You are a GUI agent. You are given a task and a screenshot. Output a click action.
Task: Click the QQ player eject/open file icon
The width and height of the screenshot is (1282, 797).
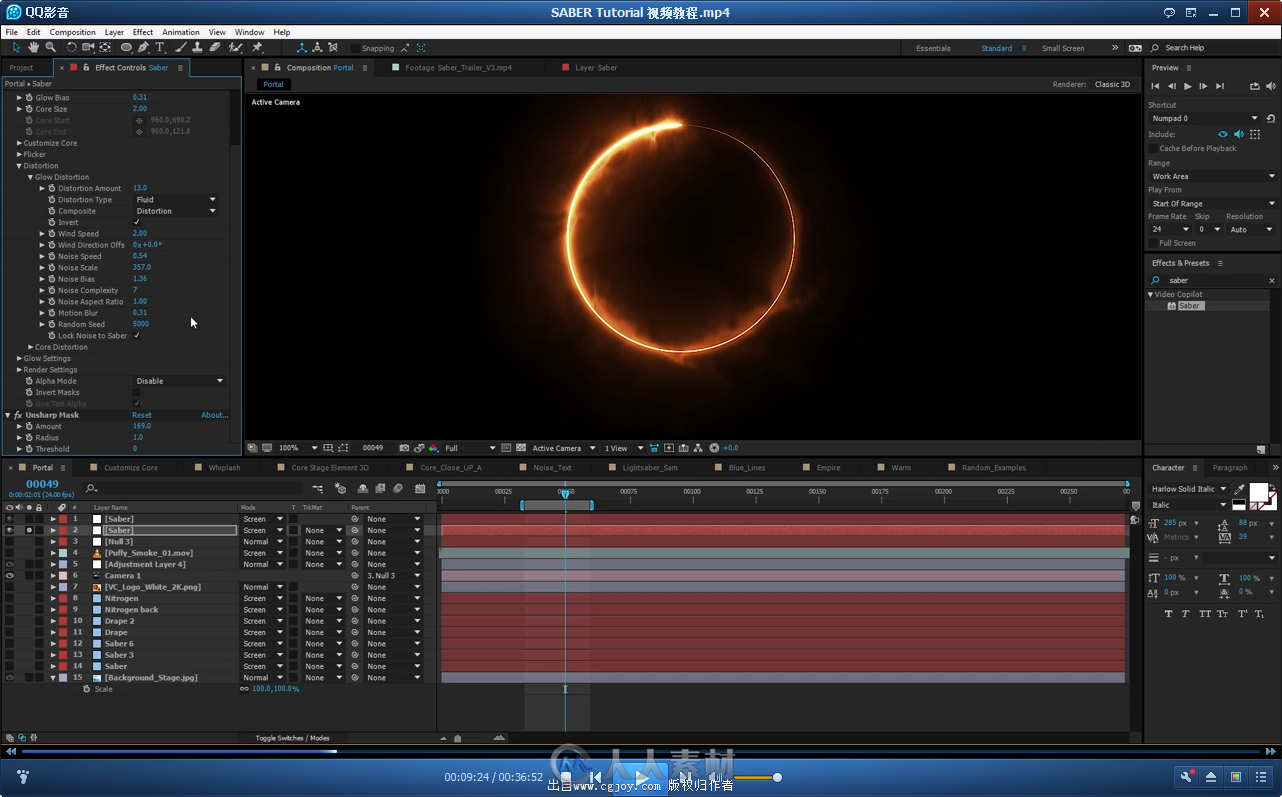1211,777
